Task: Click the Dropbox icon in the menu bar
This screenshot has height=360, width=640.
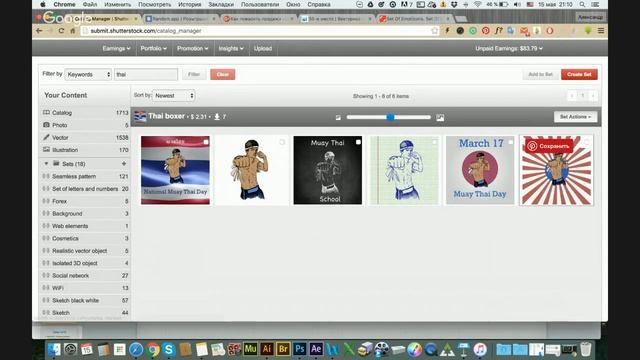Action: click(454, 4)
